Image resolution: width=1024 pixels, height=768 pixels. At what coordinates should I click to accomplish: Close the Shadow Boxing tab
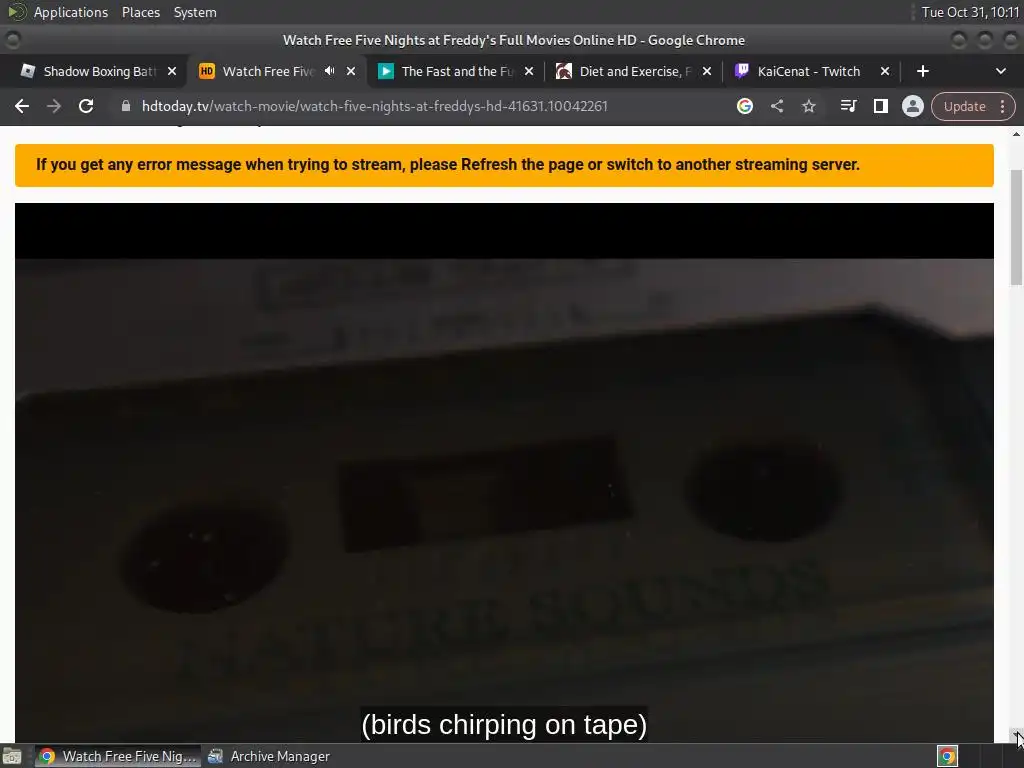172,71
